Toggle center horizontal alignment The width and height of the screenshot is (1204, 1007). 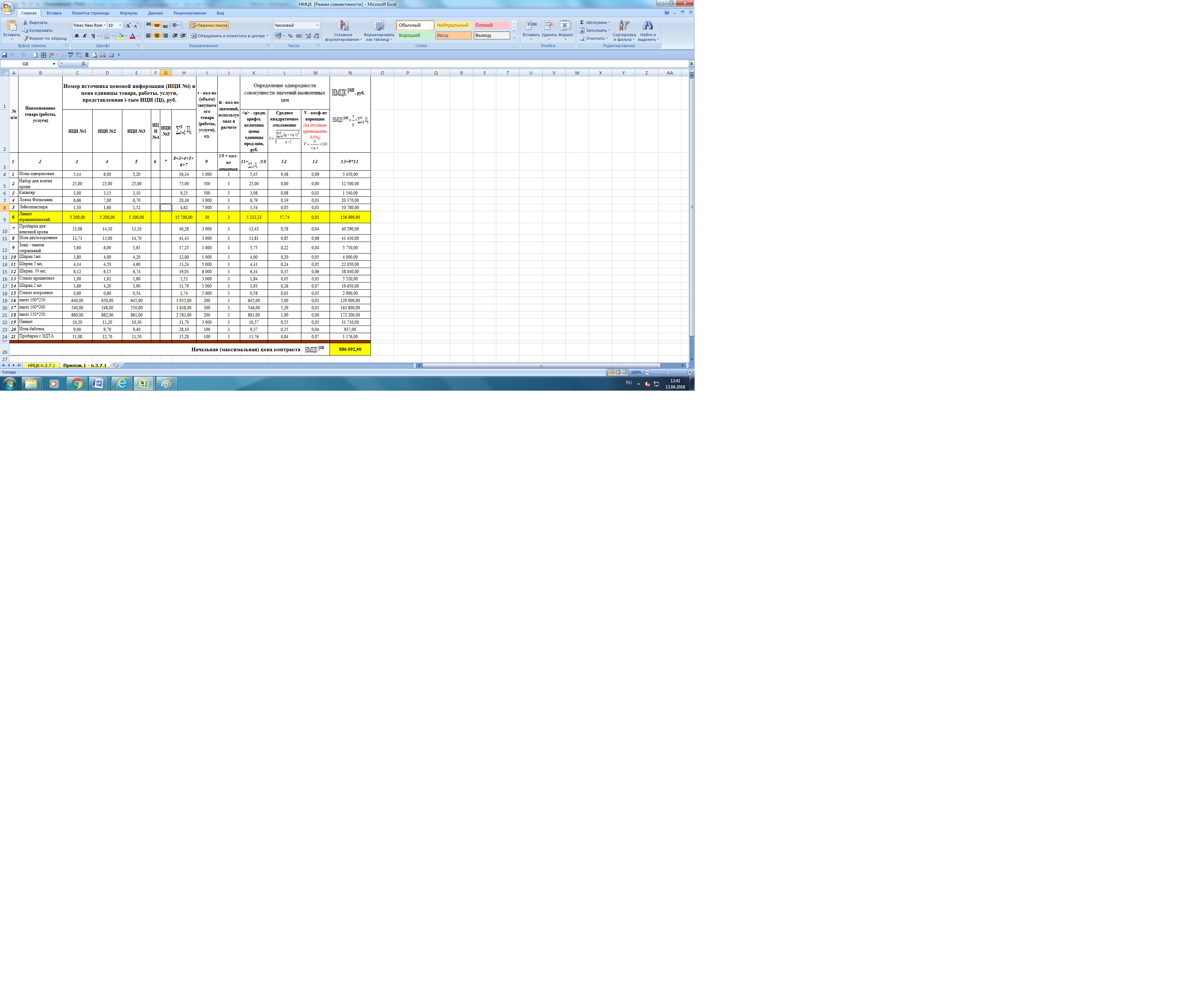157,35
